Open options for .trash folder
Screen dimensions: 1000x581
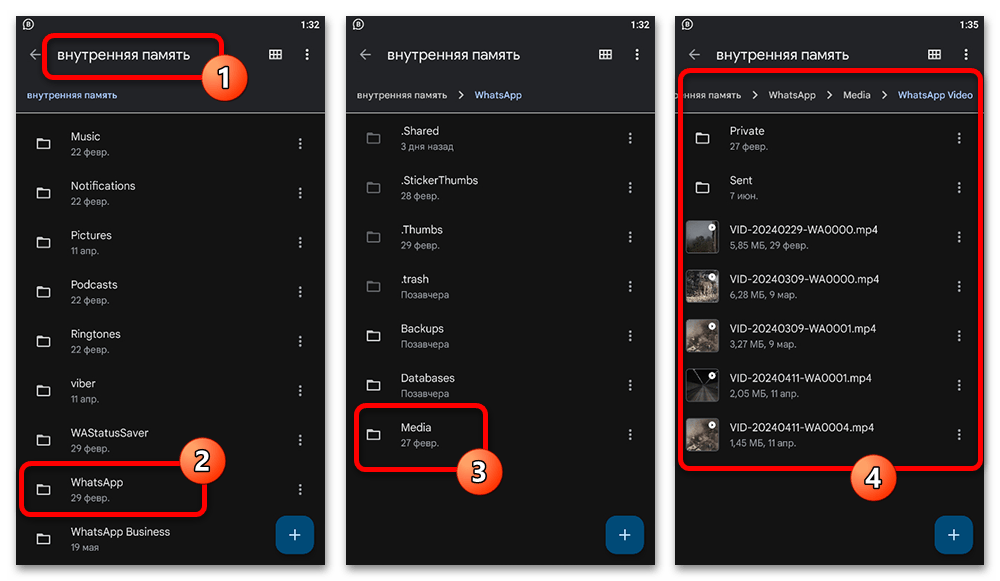630,286
